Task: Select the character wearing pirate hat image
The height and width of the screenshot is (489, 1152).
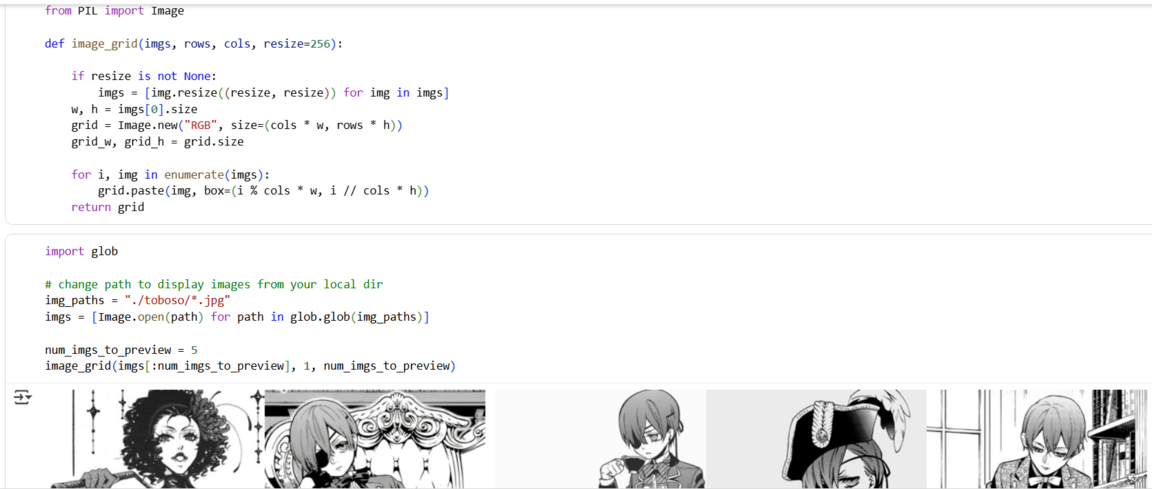Action: [x=816, y=439]
